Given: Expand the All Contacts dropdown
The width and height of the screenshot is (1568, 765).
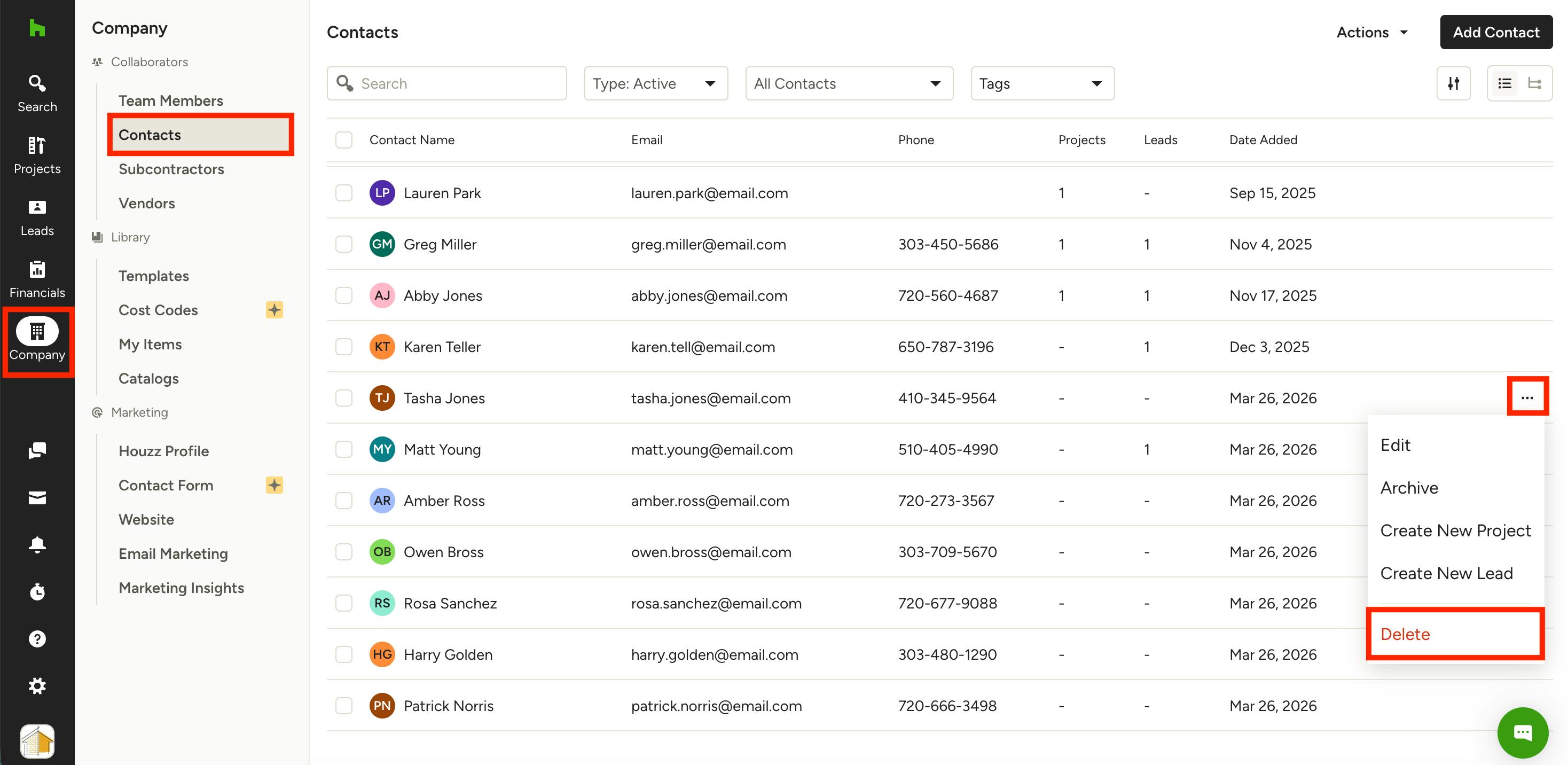Looking at the screenshot, I should point(849,83).
